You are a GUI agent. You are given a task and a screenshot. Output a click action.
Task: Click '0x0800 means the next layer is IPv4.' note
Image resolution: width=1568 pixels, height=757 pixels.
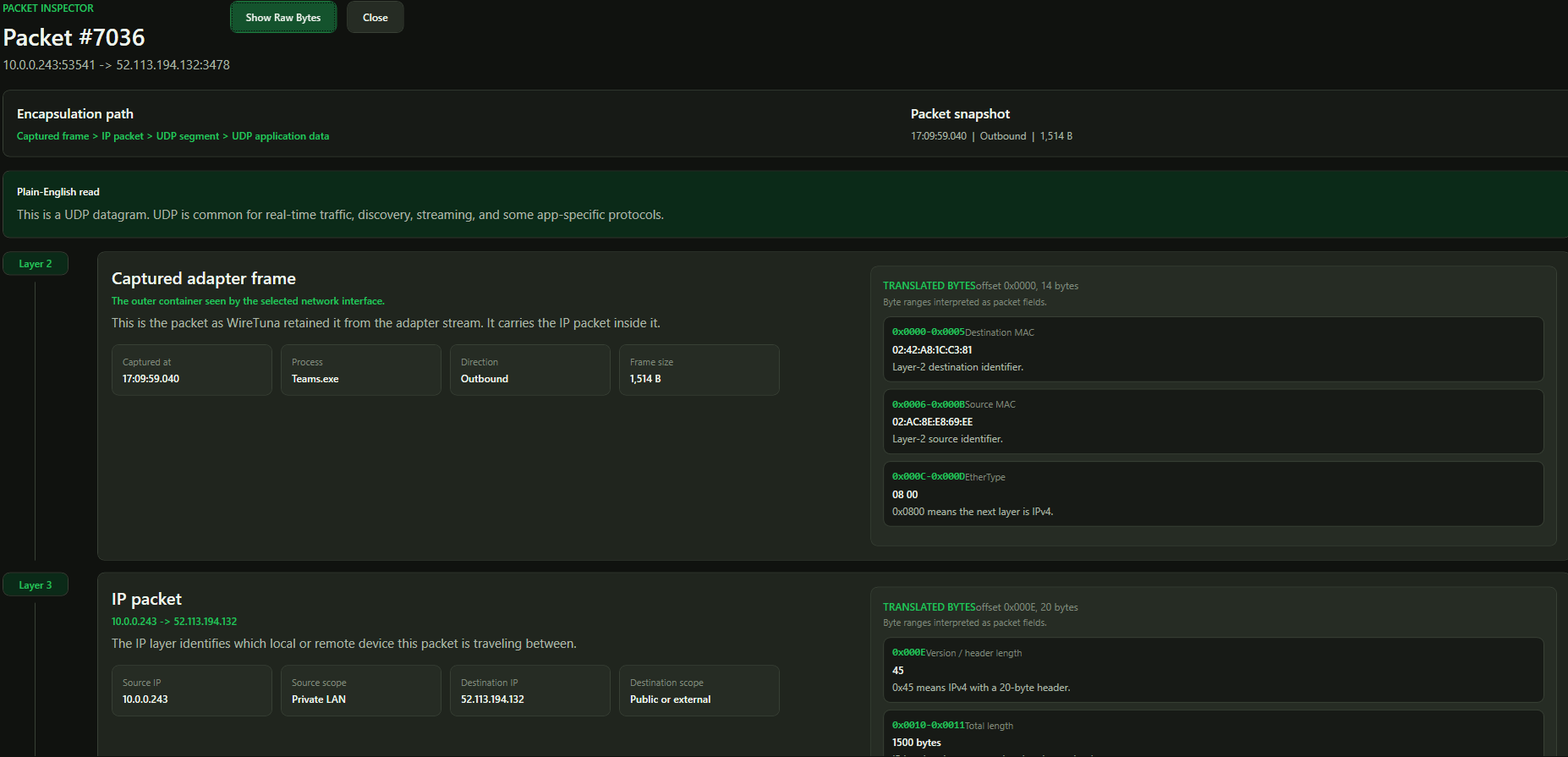click(973, 512)
